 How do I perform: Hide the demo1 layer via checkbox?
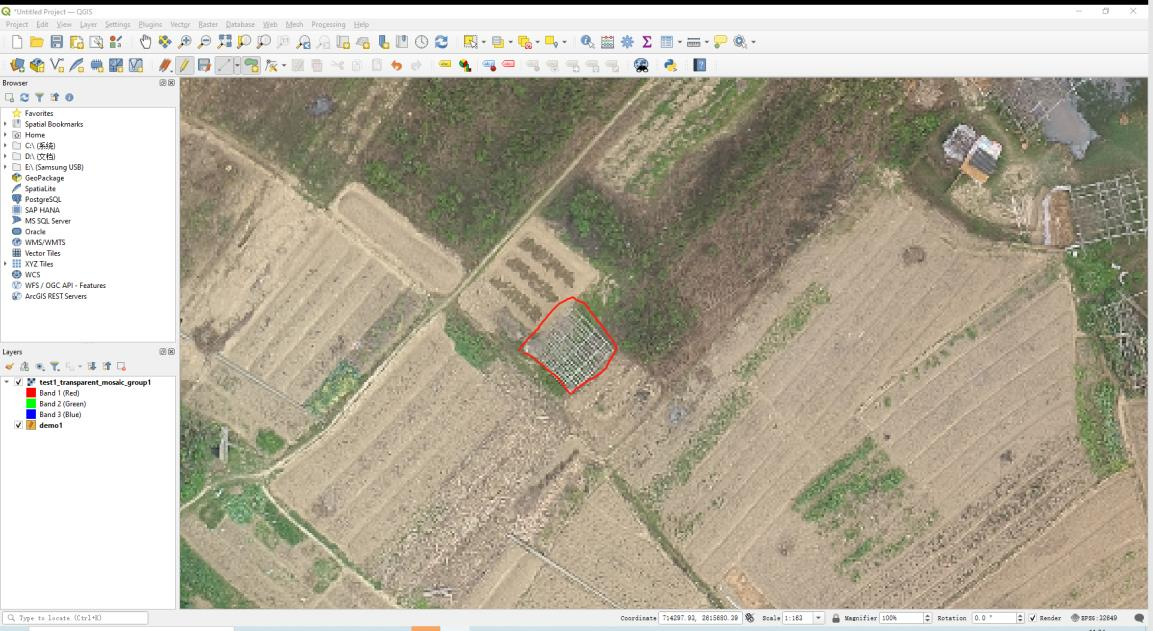pos(19,425)
